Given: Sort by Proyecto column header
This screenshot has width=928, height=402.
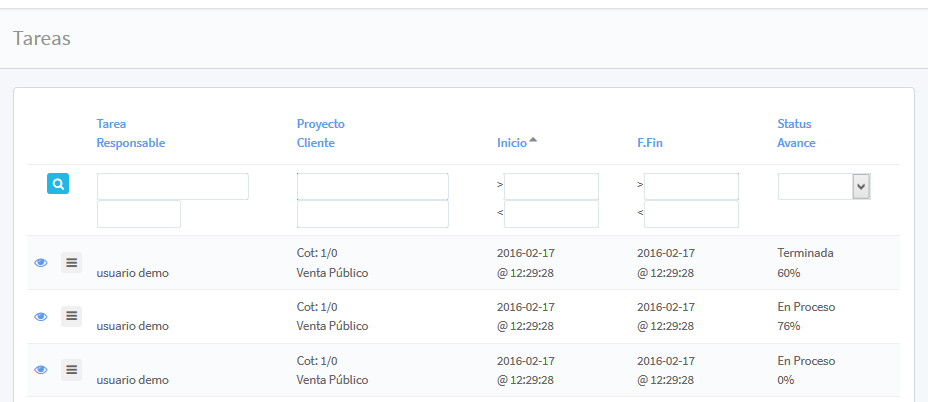Looking at the screenshot, I should (x=320, y=124).
